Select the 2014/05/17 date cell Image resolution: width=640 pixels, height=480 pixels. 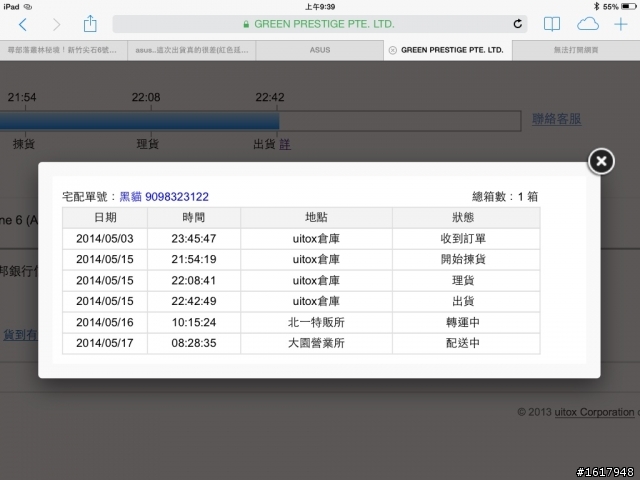[x=105, y=343]
